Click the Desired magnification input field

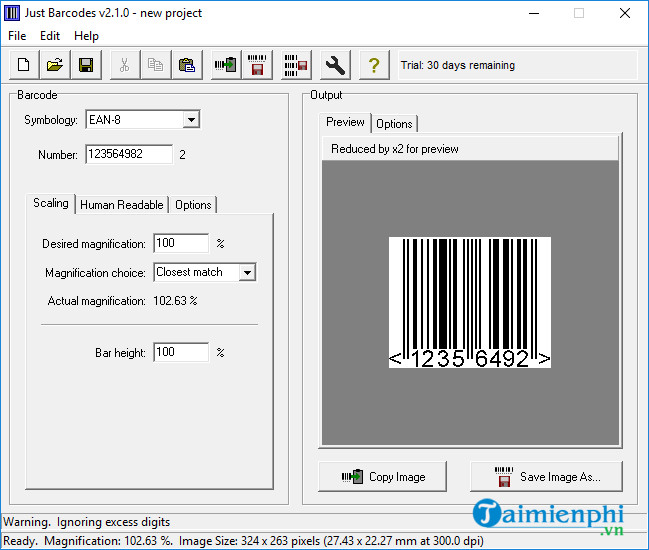point(181,243)
